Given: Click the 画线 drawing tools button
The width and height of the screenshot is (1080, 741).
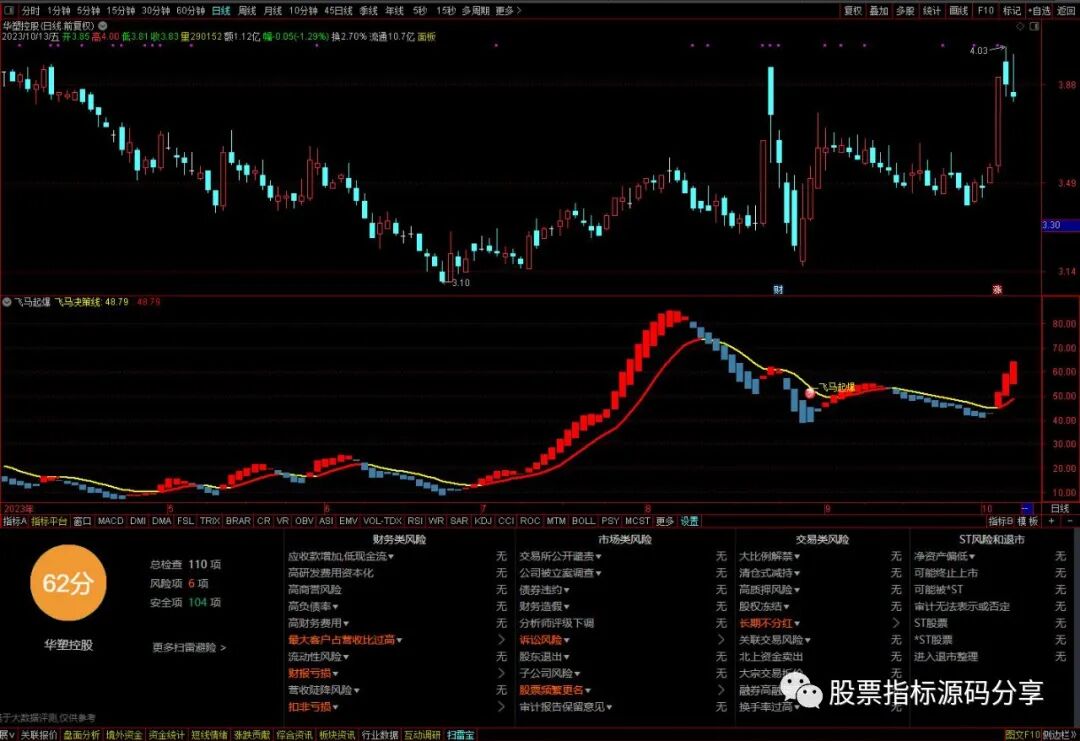Looking at the screenshot, I should (959, 11).
